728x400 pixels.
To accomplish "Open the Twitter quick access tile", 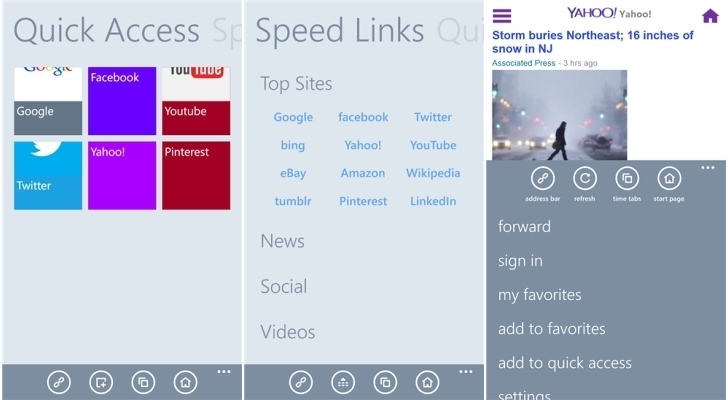I will tap(48, 175).
